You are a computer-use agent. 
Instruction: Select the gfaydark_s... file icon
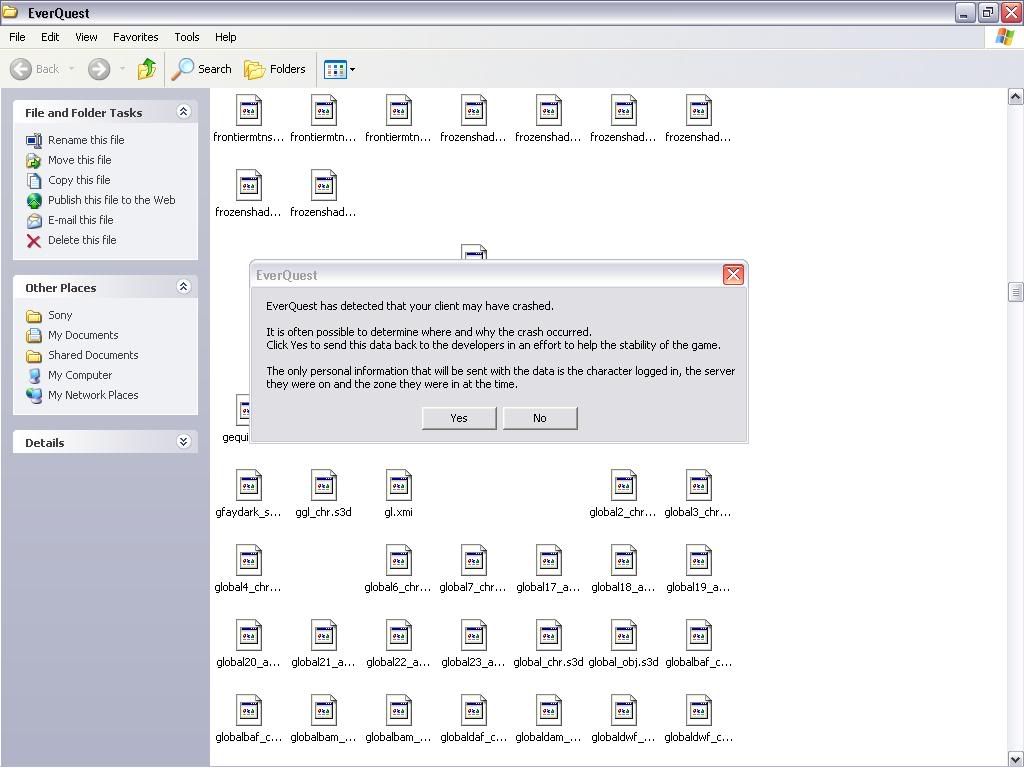[248, 485]
